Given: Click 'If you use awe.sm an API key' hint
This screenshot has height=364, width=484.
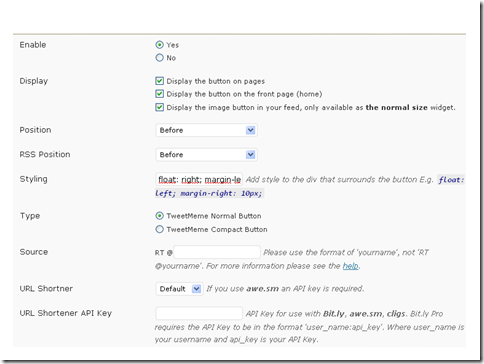Looking at the screenshot, I should [x=285, y=289].
